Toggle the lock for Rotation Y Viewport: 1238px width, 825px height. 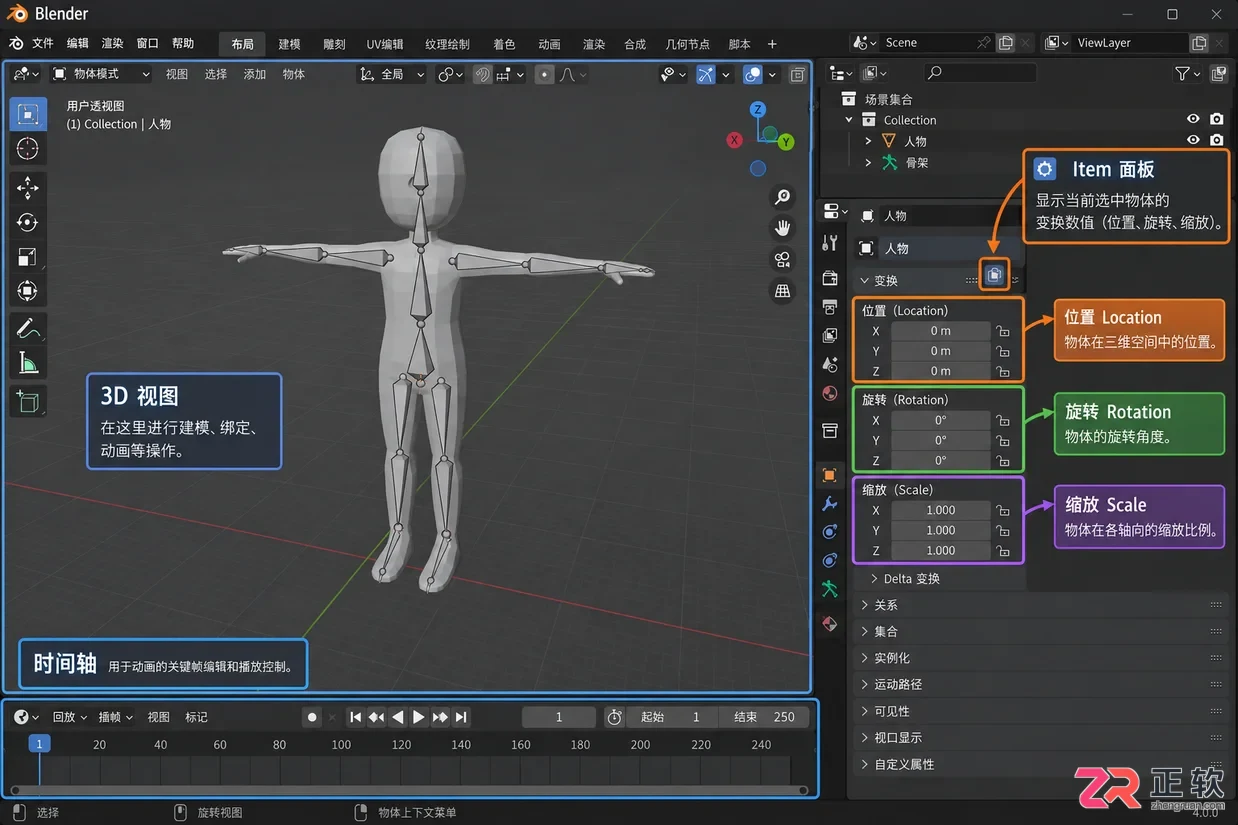(1003, 441)
